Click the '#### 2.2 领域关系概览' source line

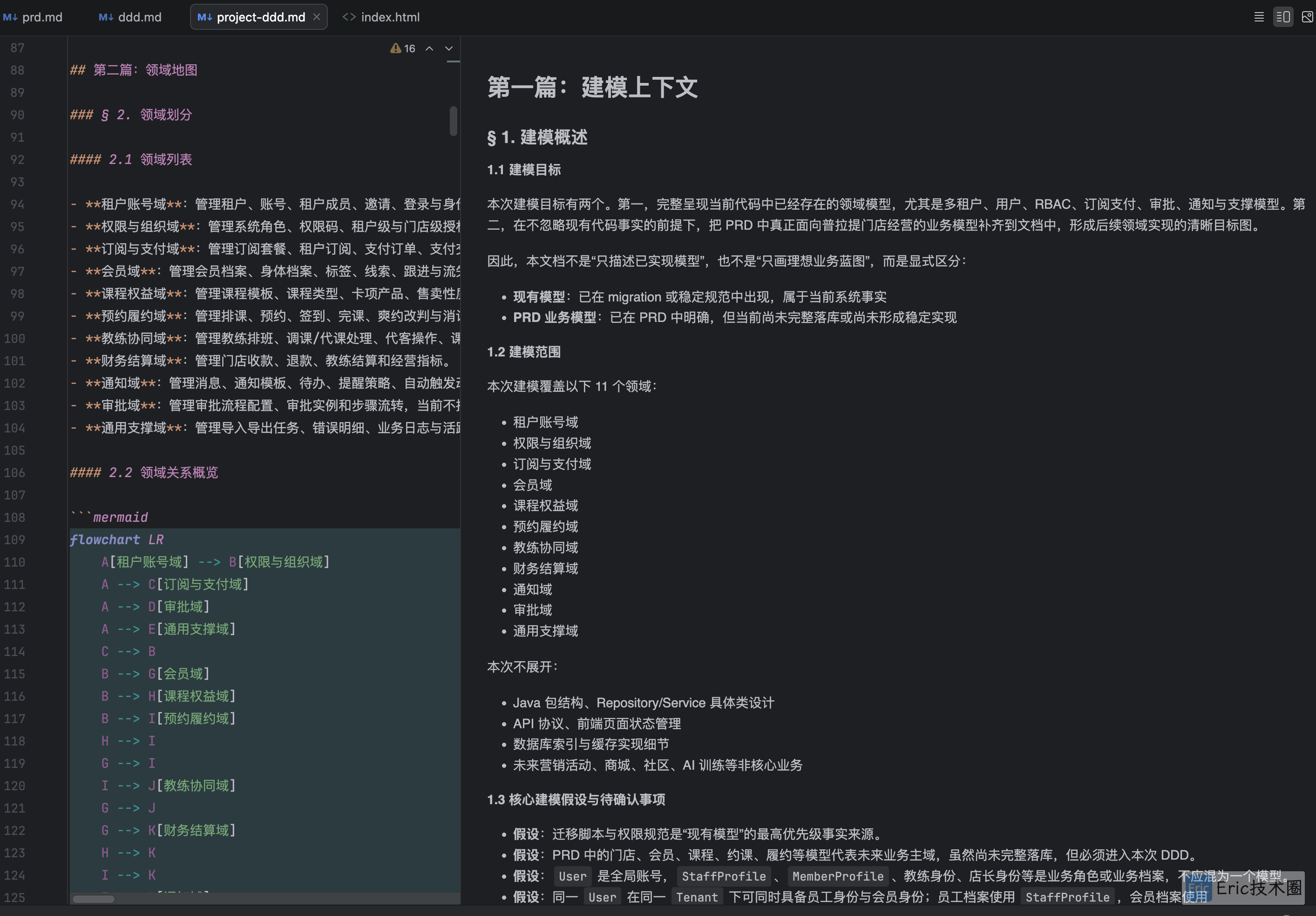click(144, 472)
